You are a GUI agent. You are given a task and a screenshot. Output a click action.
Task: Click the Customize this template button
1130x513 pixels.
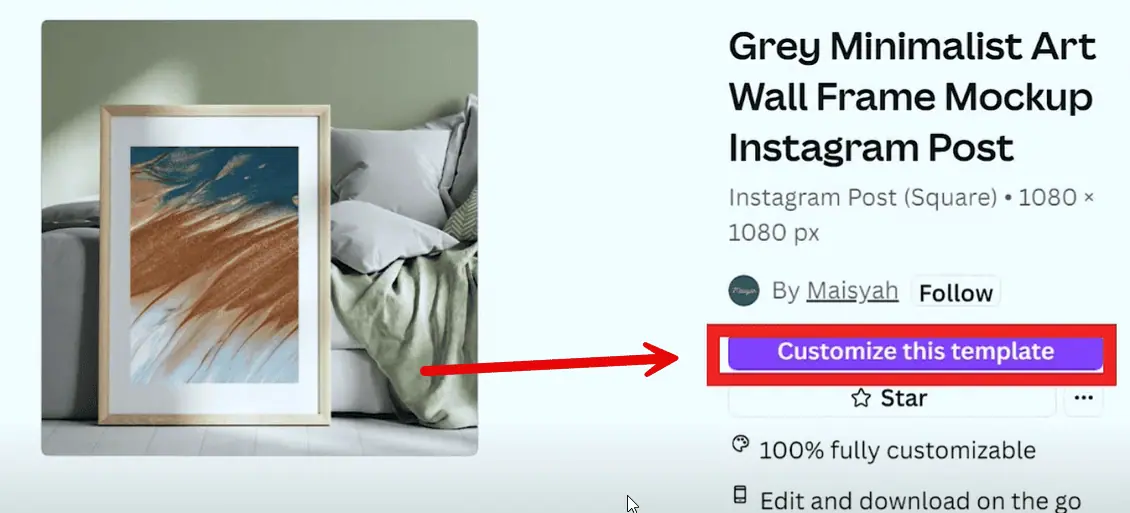[915, 353]
